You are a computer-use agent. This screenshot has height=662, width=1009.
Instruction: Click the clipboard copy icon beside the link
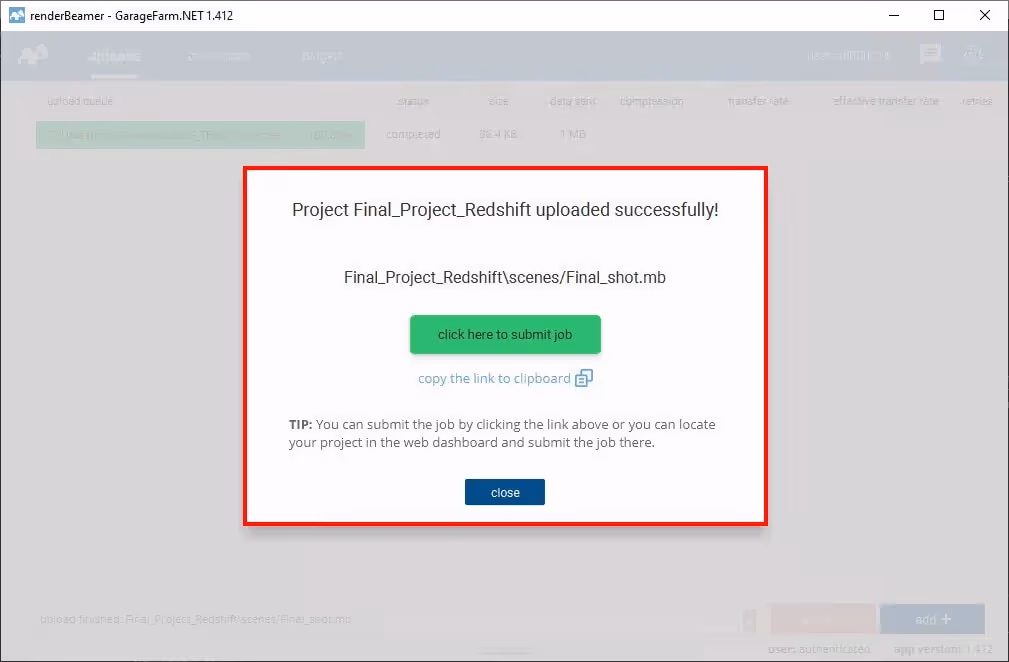tap(584, 378)
